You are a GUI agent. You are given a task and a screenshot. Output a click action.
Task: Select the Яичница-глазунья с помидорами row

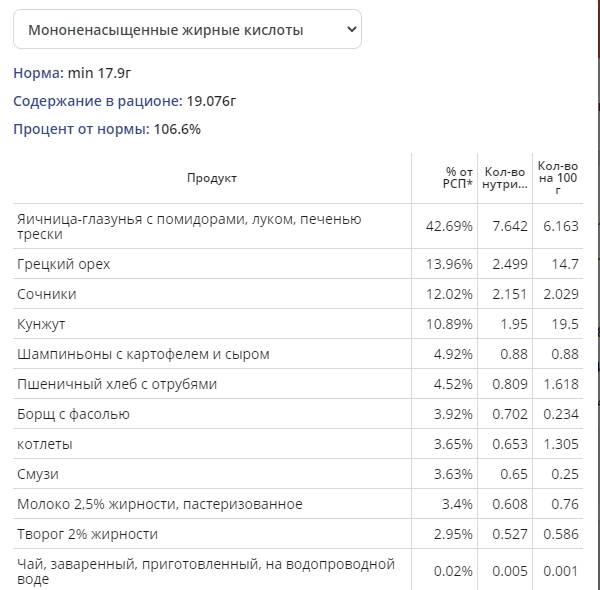[x=189, y=226]
